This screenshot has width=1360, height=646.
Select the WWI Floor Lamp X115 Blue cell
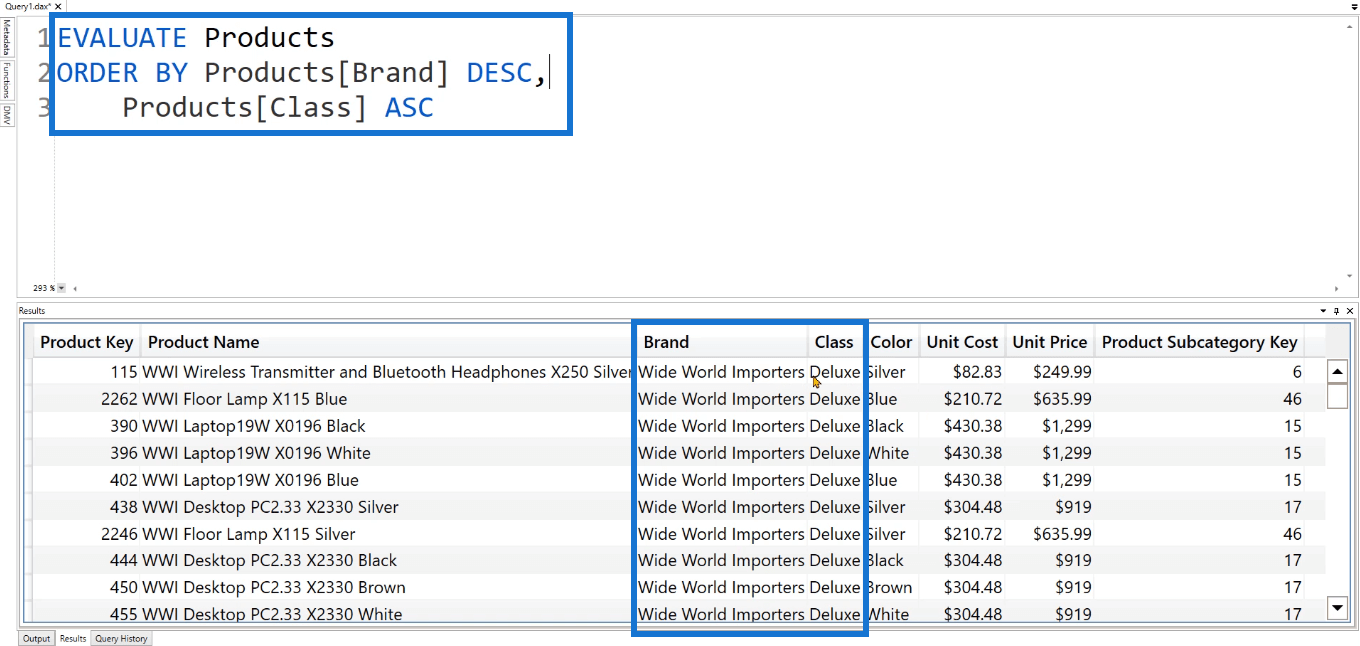point(387,399)
